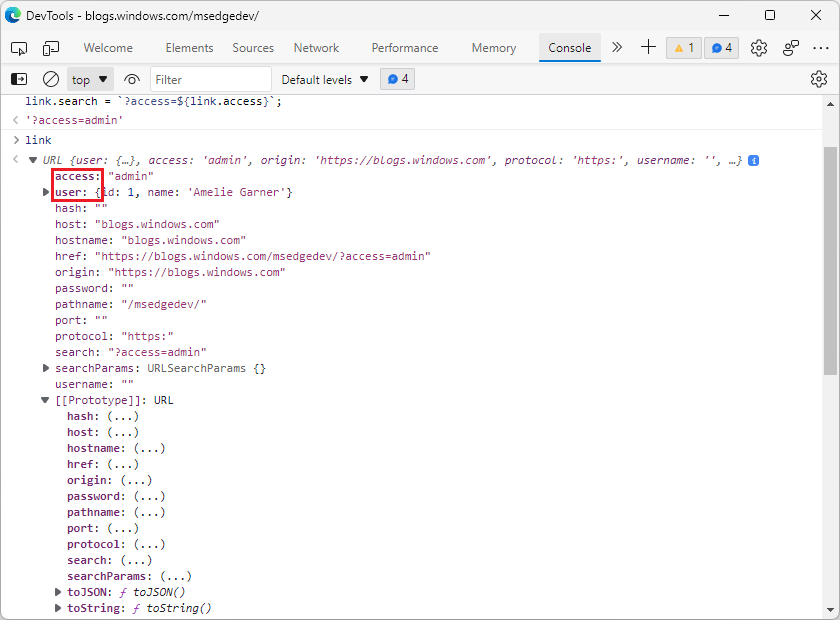Open the Default levels dropdown
Image resolution: width=840 pixels, height=620 pixels.
point(325,80)
